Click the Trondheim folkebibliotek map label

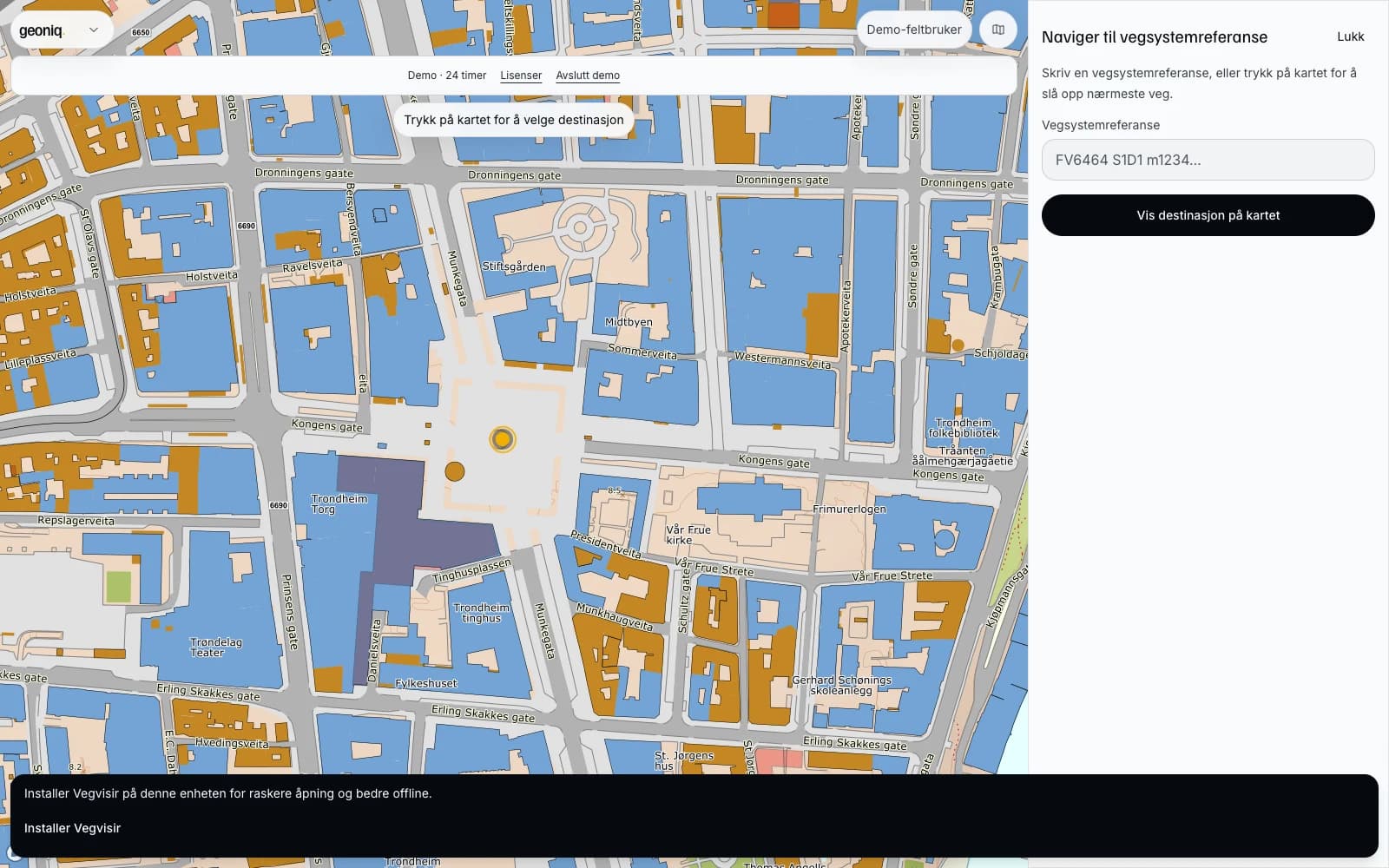pos(964,428)
